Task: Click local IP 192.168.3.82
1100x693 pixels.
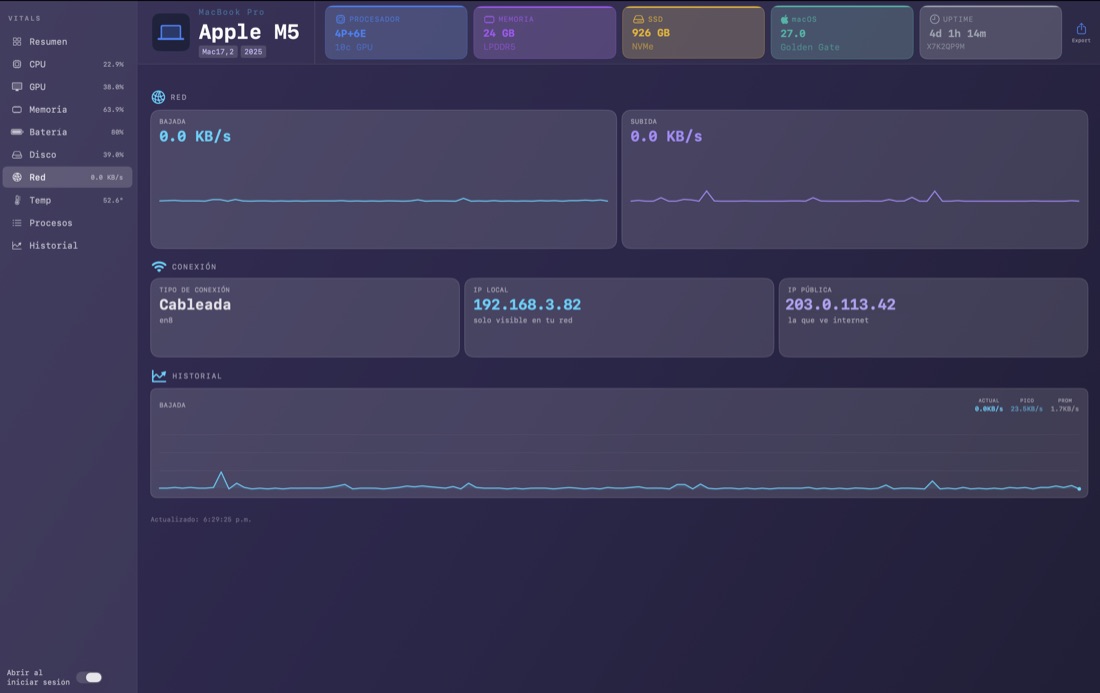Action: click(527, 305)
